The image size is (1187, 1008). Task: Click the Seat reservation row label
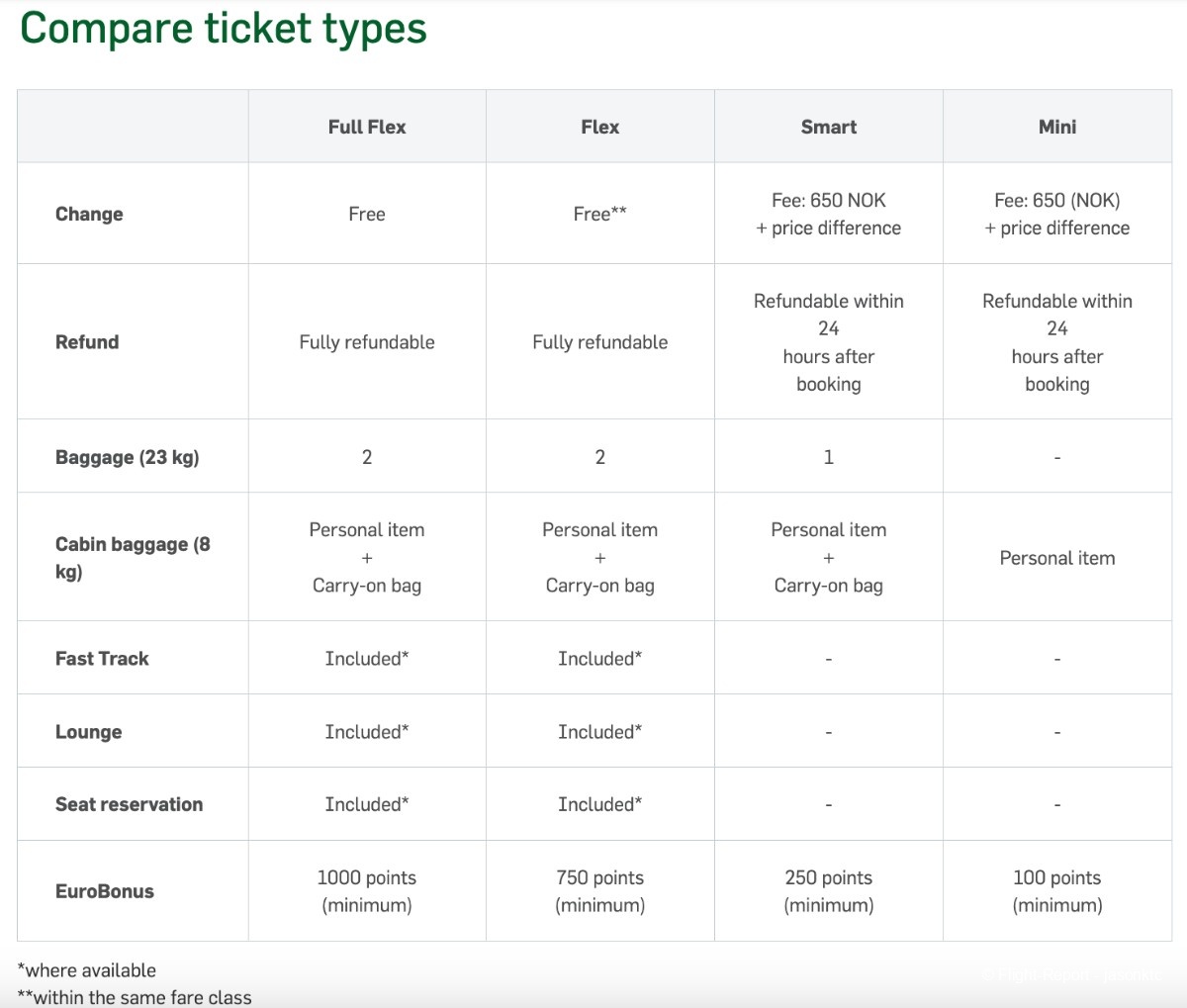tap(130, 804)
